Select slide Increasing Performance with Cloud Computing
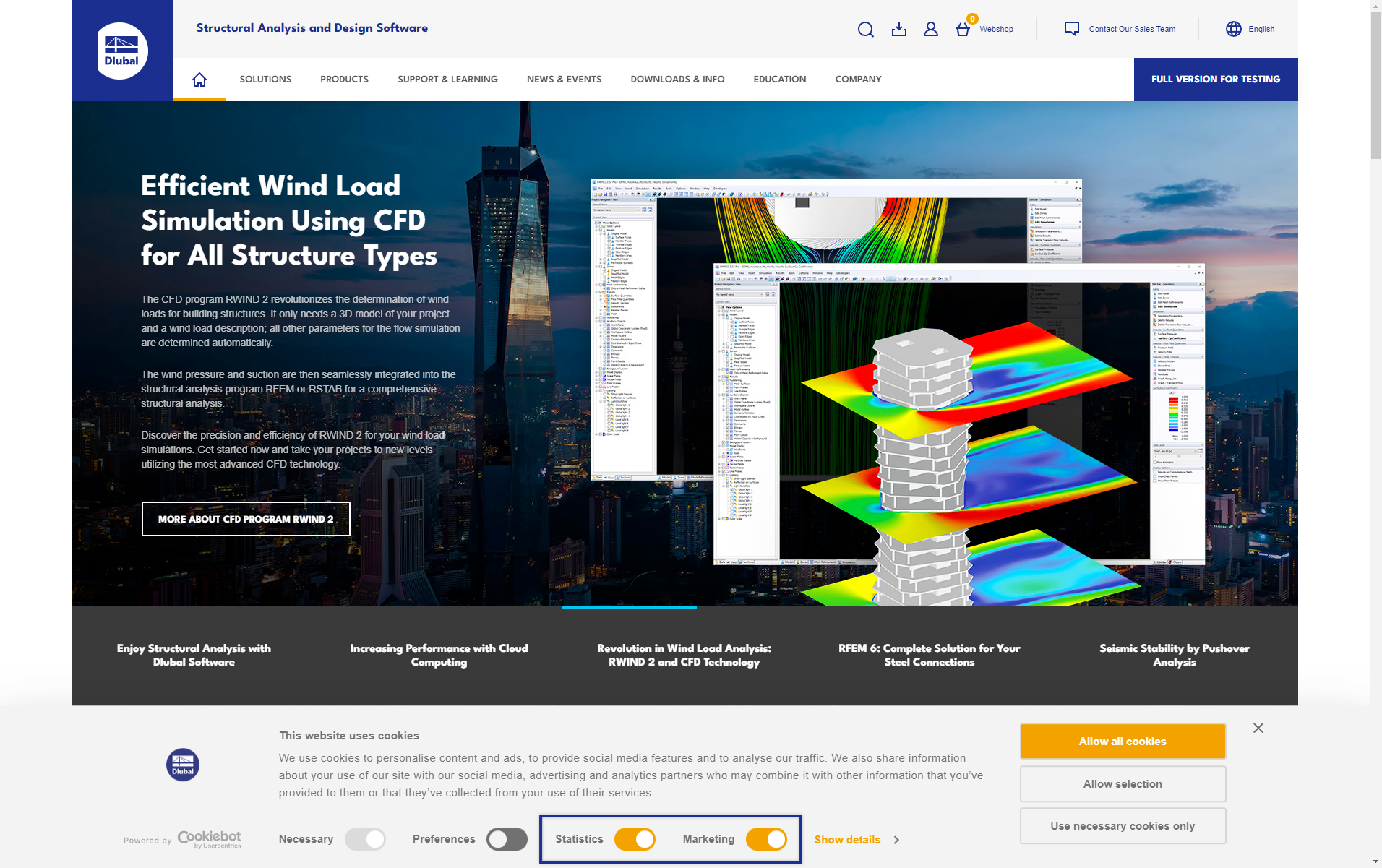 click(x=439, y=656)
